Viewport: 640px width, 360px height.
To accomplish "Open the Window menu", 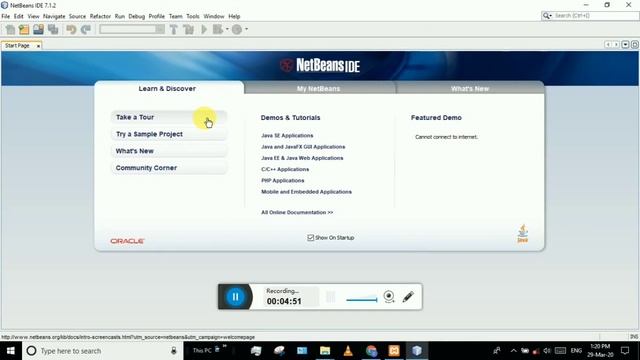I will pos(214,16).
